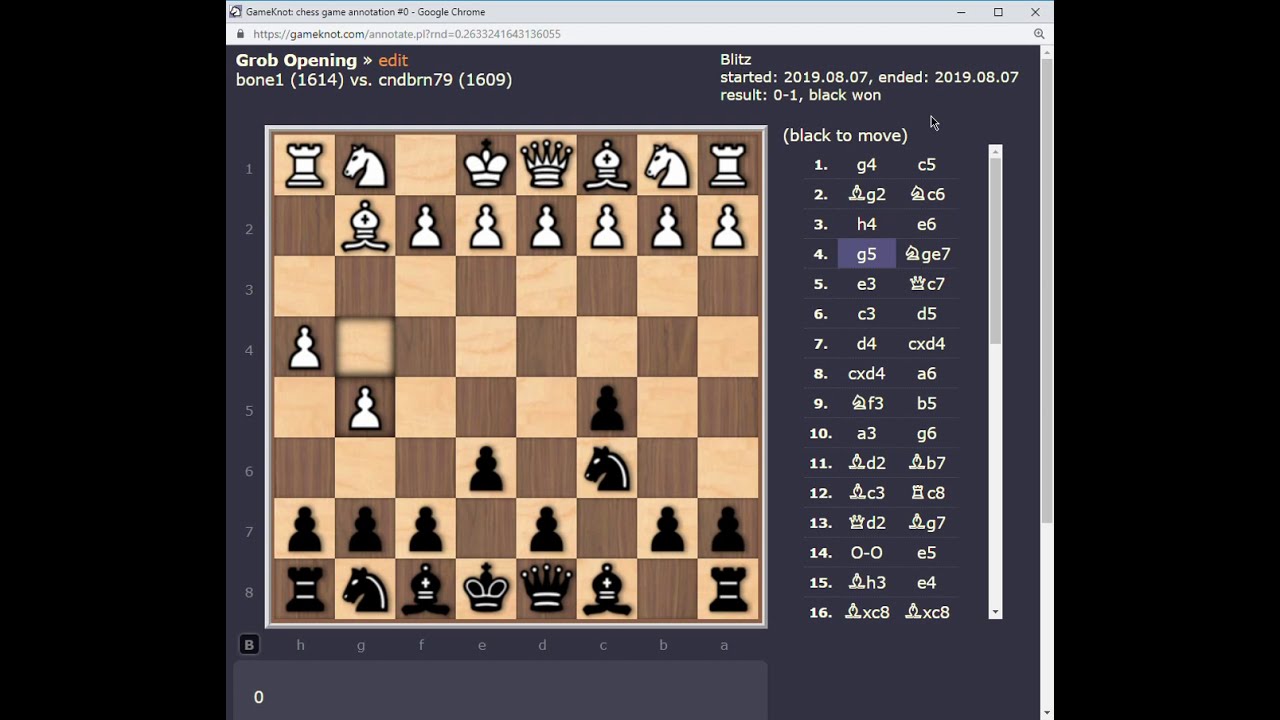Go to move 6 white c3

point(866,314)
